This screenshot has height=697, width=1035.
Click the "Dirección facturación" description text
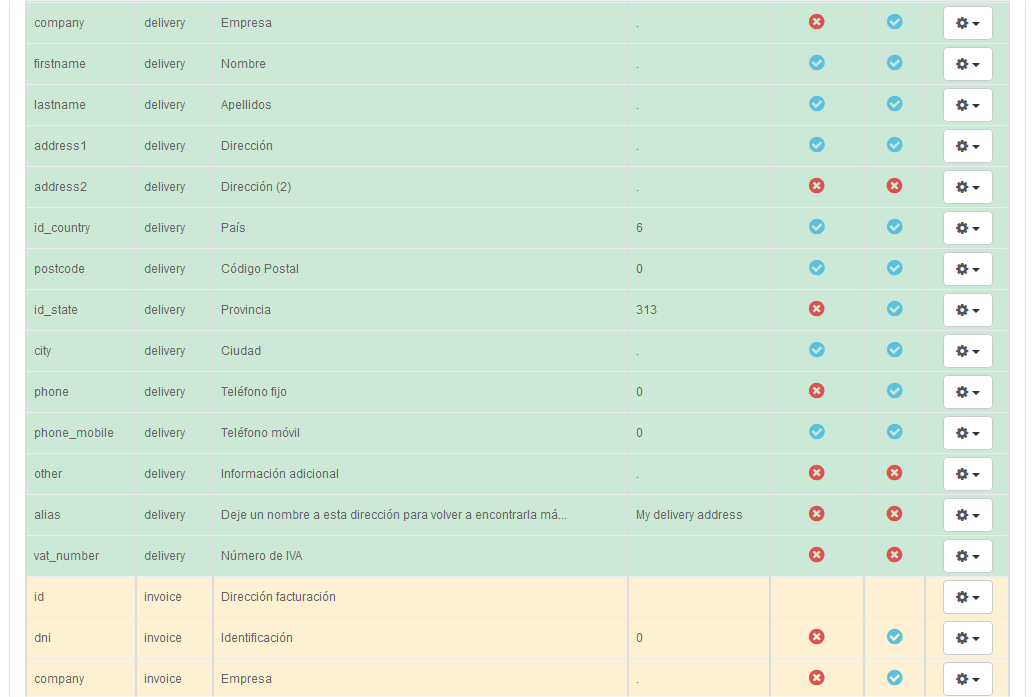click(x=278, y=597)
